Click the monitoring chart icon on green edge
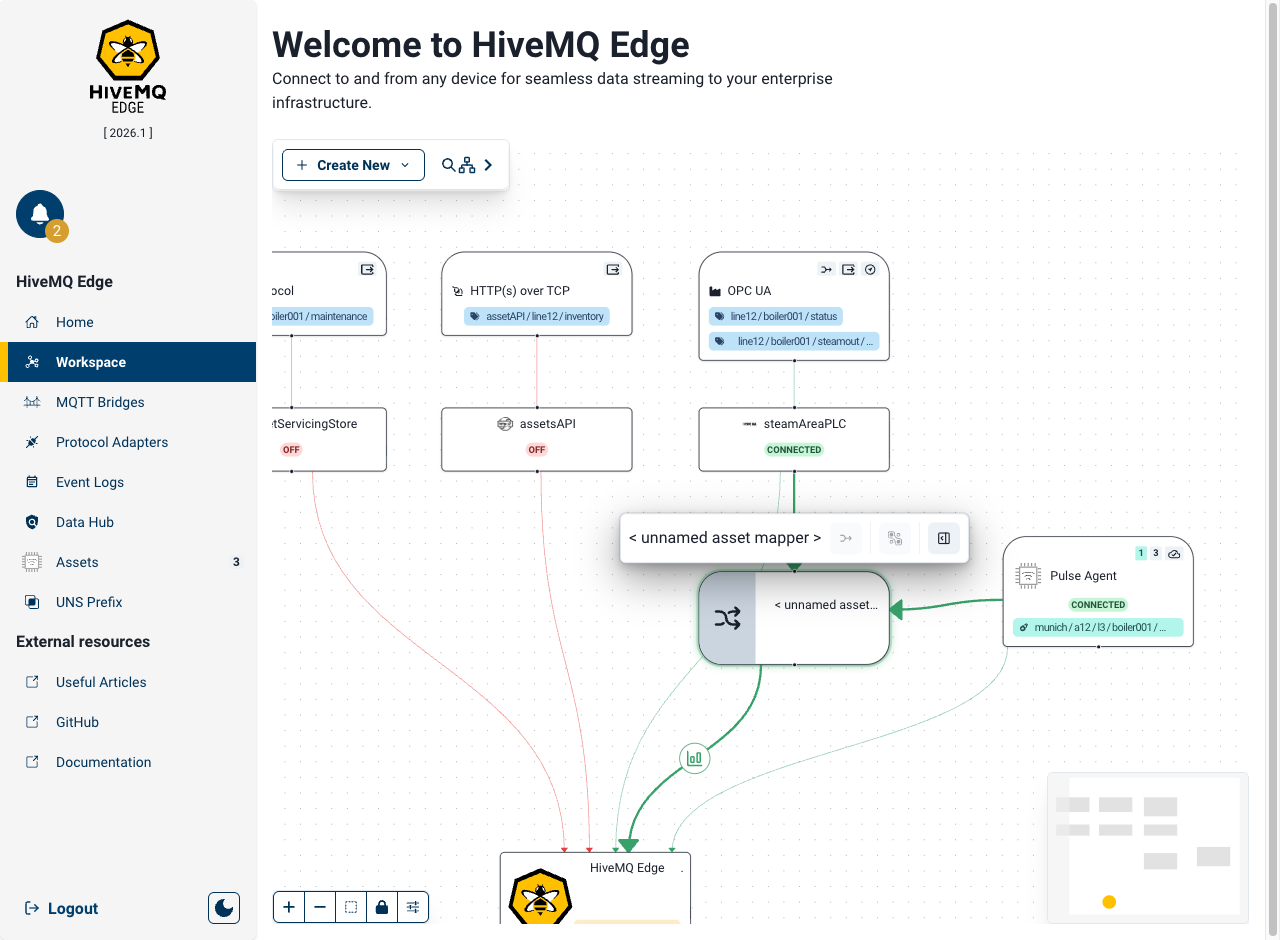 click(x=694, y=759)
